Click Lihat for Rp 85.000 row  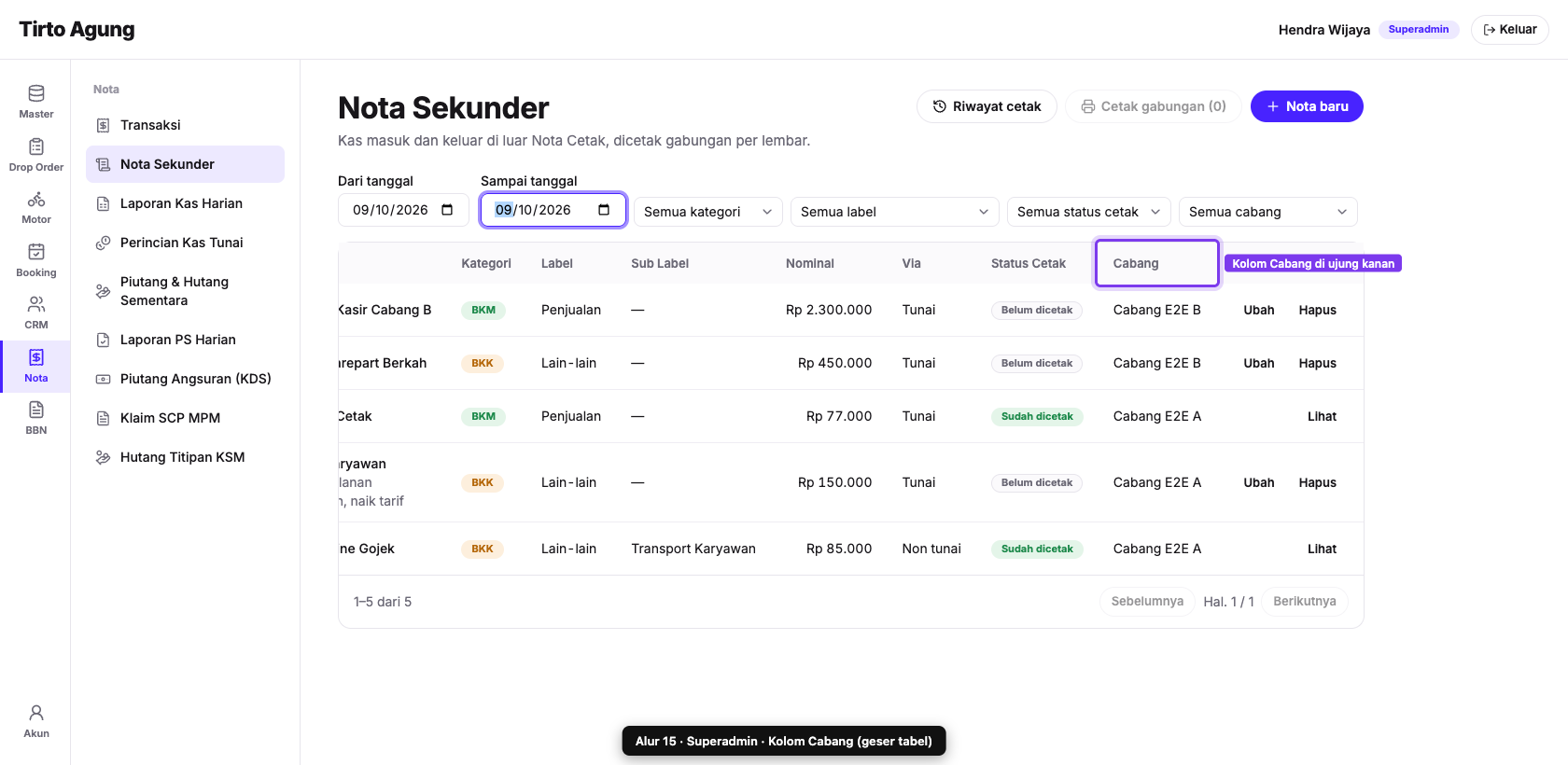(1322, 549)
